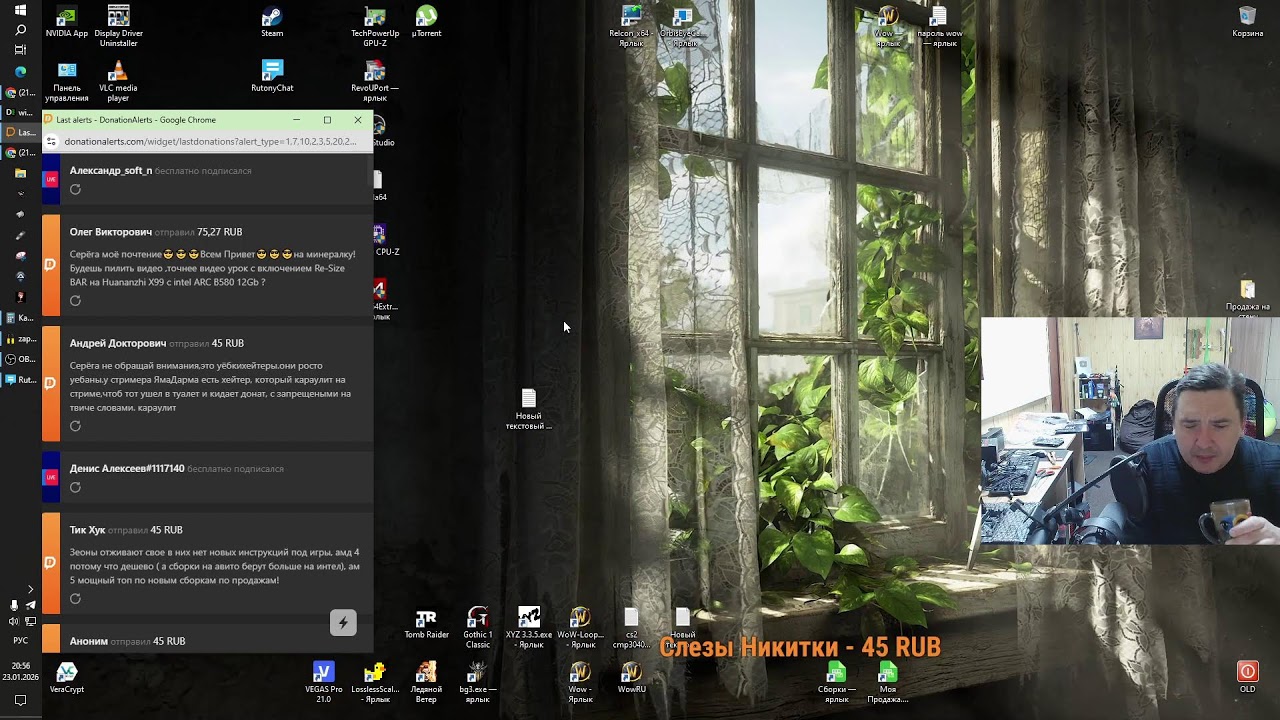The width and height of the screenshot is (1280, 720).
Task: Open RutonyChat desktop shortcut
Action: pyautogui.click(x=272, y=77)
